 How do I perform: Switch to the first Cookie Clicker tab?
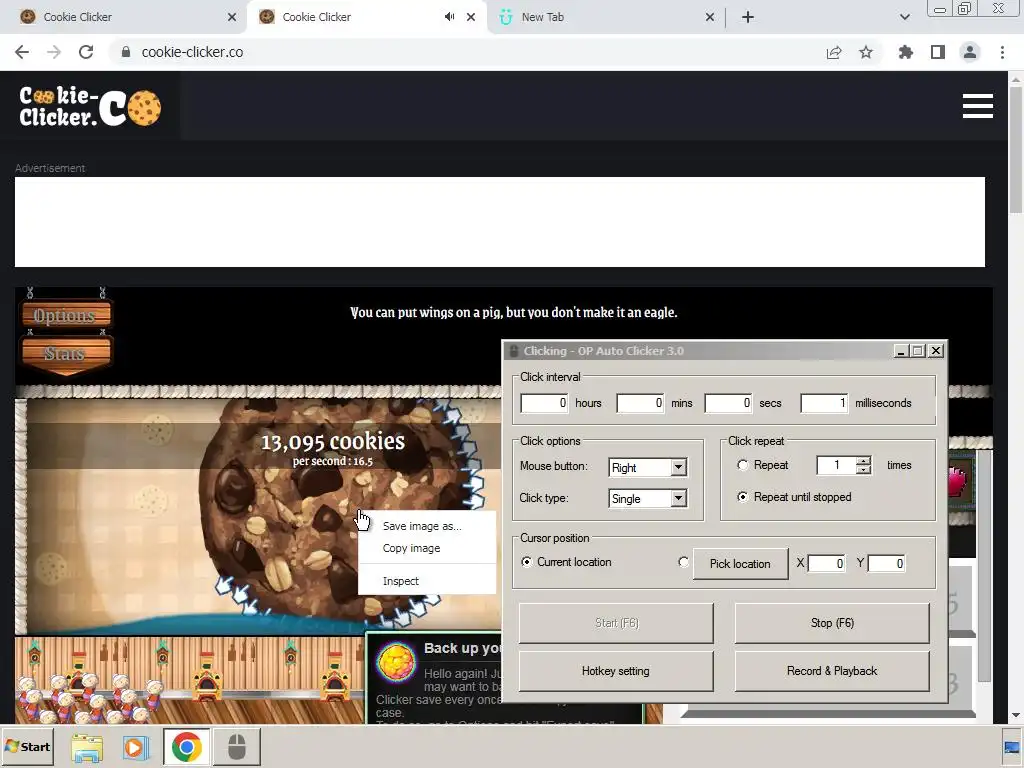pos(123,17)
